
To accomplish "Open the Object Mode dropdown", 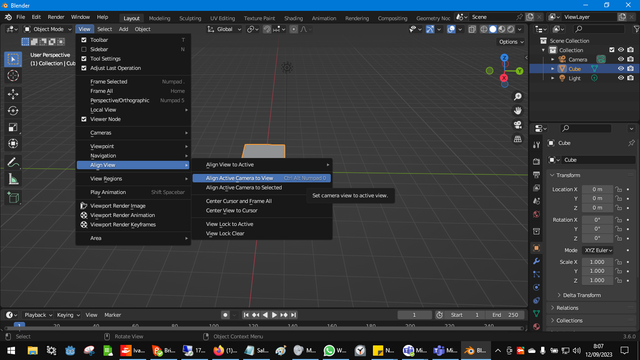I will click(47, 29).
